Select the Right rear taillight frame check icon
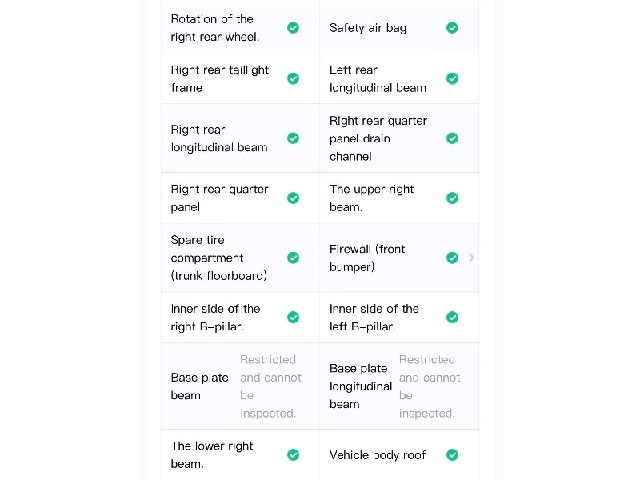Image resolution: width=640 pixels, height=480 pixels. pyautogui.click(x=293, y=78)
